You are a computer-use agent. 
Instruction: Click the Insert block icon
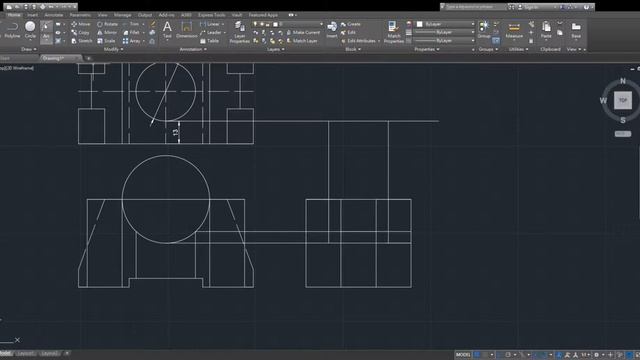coord(332,30)
